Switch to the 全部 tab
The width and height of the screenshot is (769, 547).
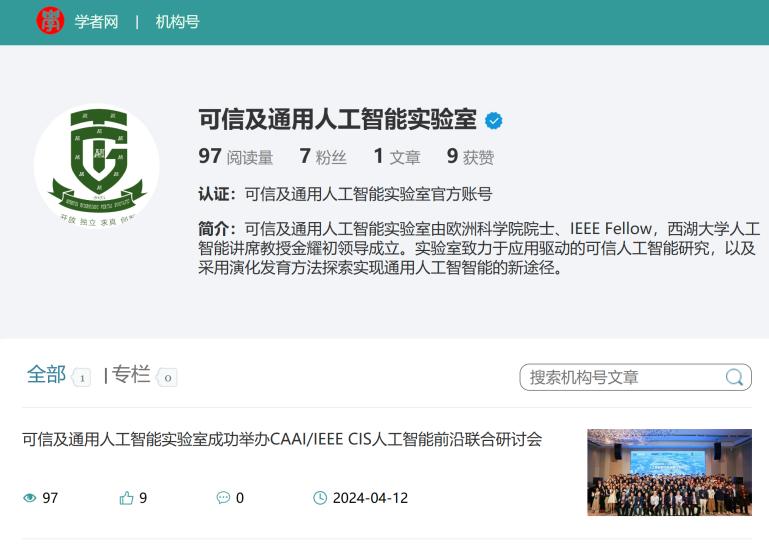pos(46,374)
